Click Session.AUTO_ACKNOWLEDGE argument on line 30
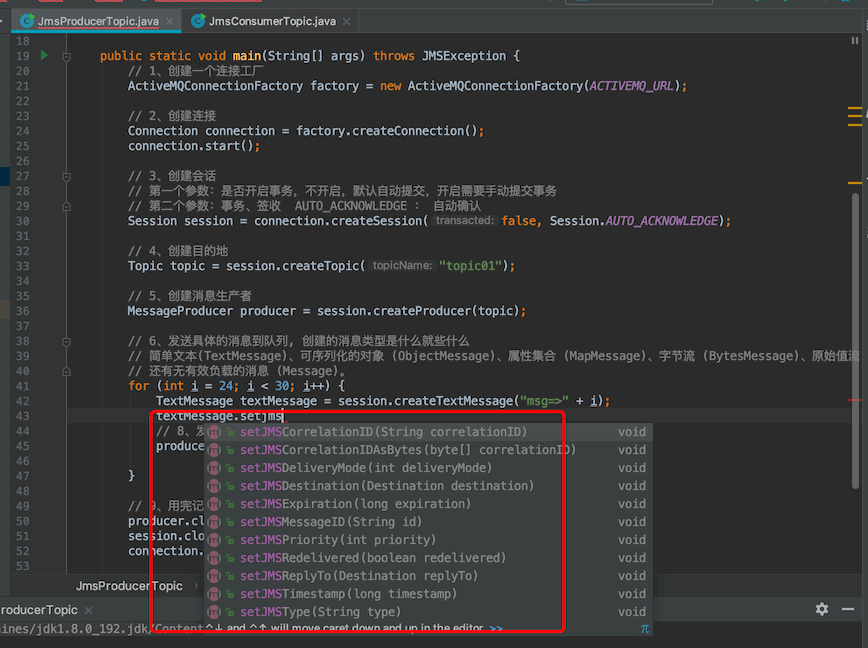The width and height of the screenshot is (868, 648). pyautogui.click(x=633, y=221)
